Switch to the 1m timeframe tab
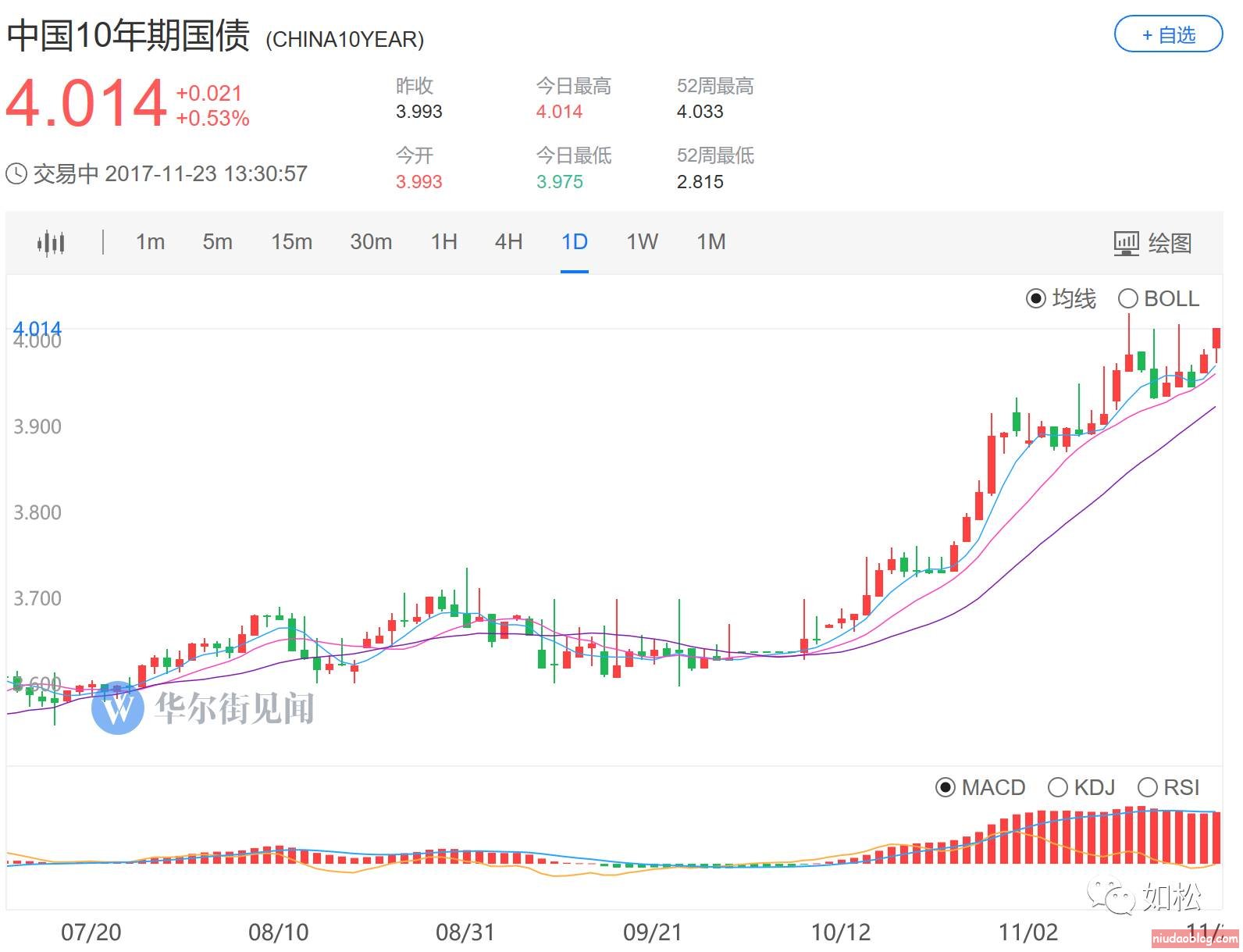 (150, 242)
